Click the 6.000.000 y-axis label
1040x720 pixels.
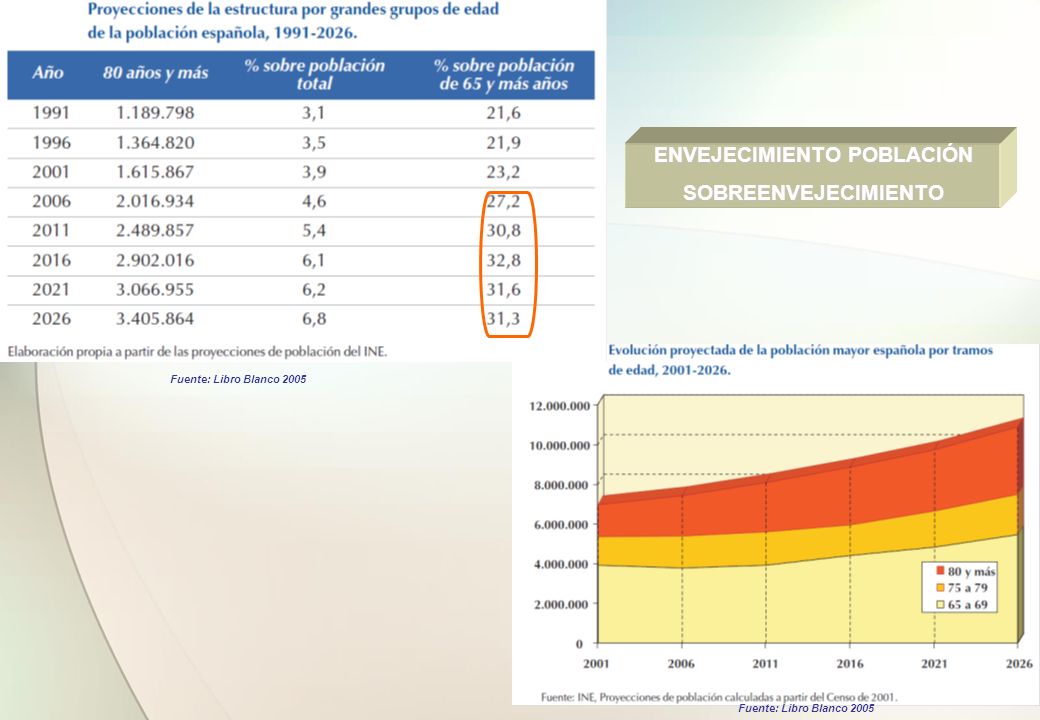click(561, 524)
